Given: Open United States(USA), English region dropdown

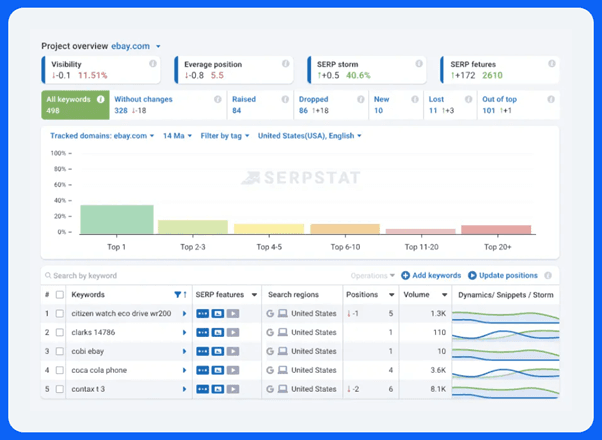Looking at the screenshot, I should click(308, 135).
